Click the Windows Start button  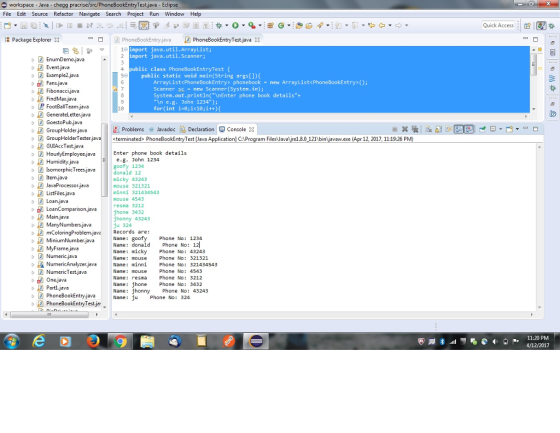[12, 342]
